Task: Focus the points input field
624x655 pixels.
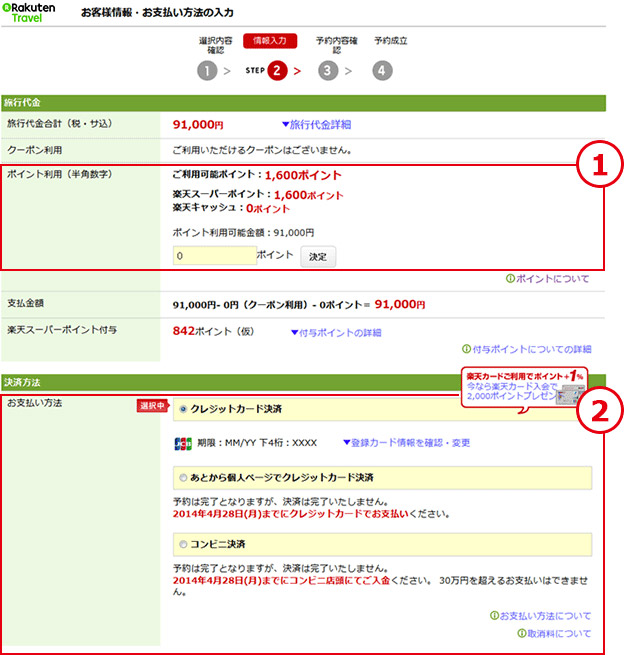Action: click(215, 256)
